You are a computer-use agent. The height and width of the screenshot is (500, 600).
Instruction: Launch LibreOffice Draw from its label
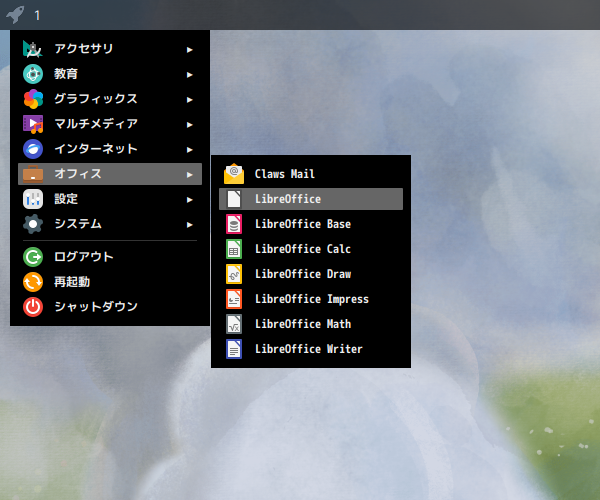(x=303, y=274)
